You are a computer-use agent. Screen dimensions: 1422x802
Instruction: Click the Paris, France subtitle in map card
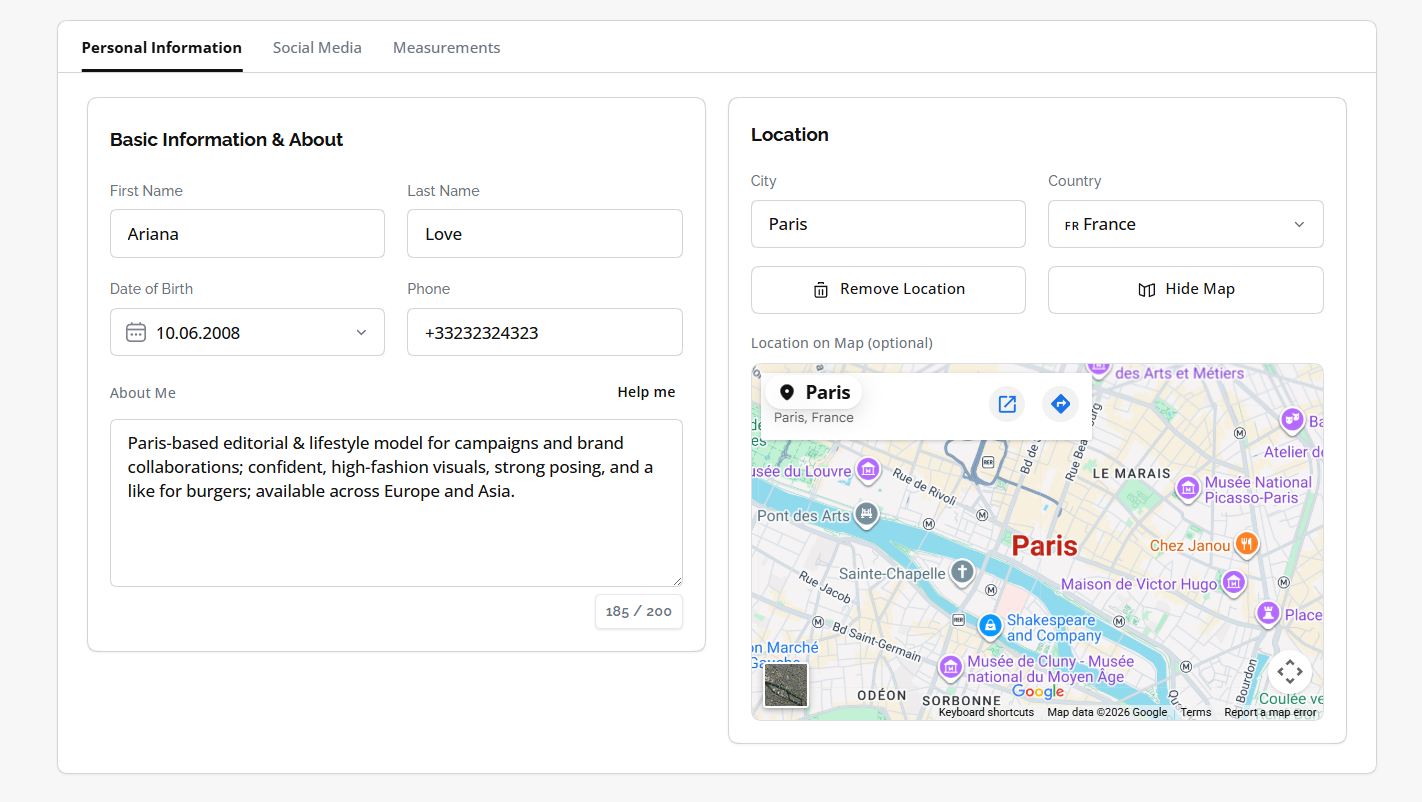point(814,417)
